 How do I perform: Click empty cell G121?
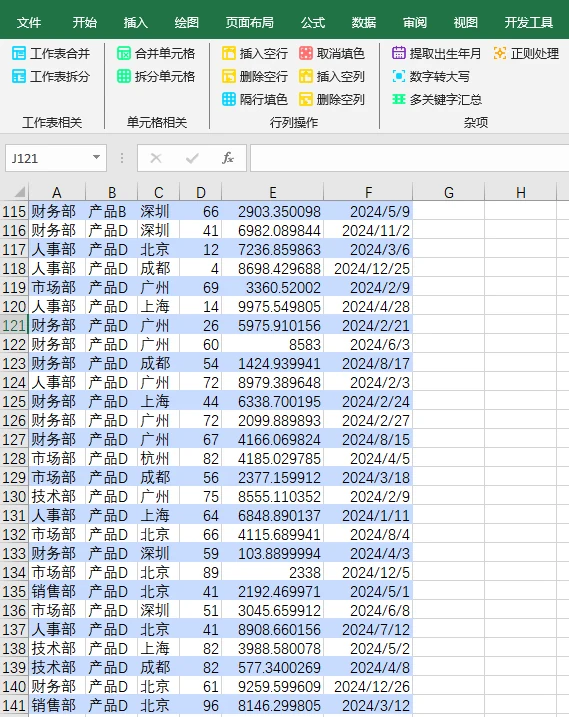pos(449,325)
